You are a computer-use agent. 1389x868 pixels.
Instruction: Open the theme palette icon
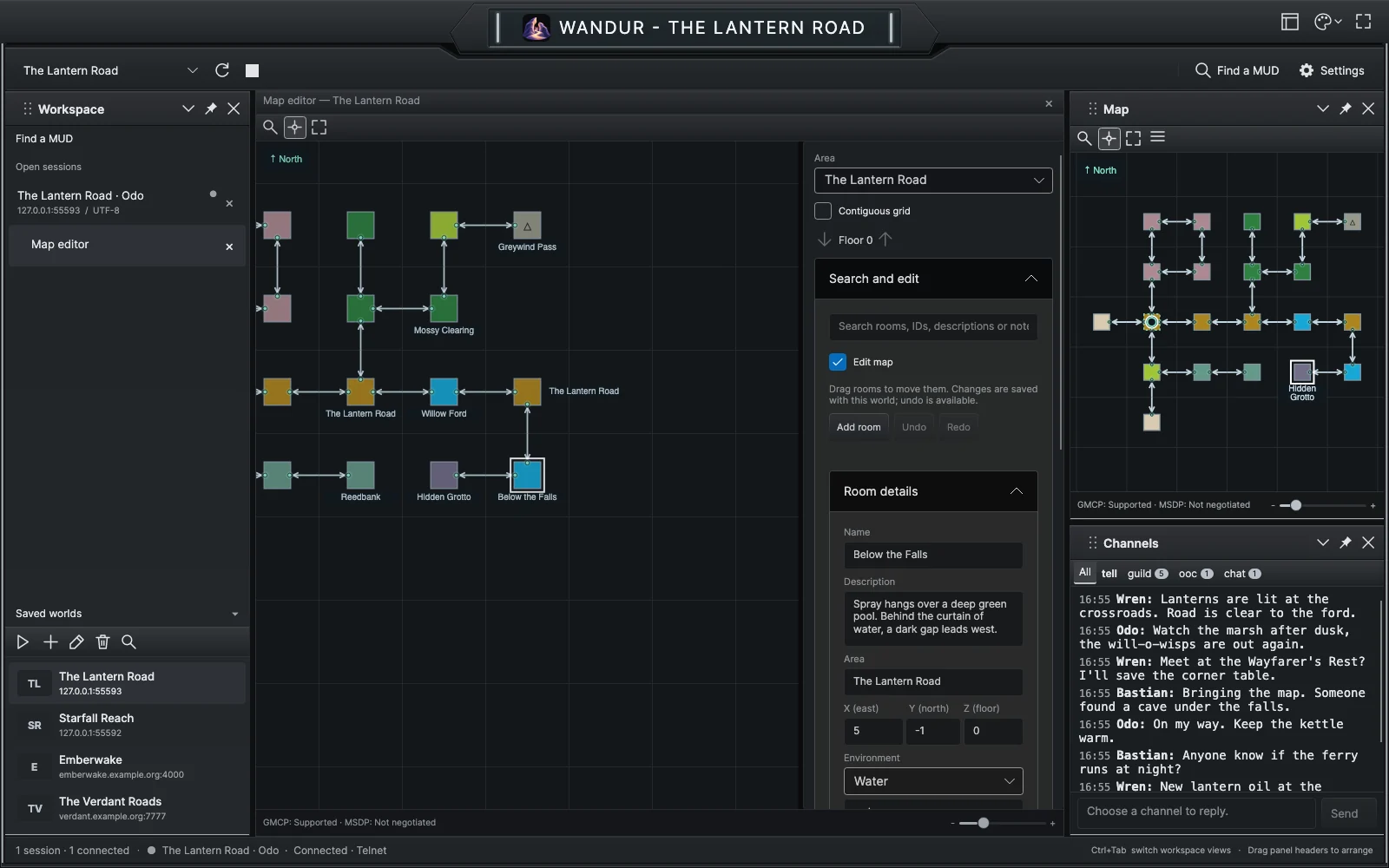point(1326,22)
